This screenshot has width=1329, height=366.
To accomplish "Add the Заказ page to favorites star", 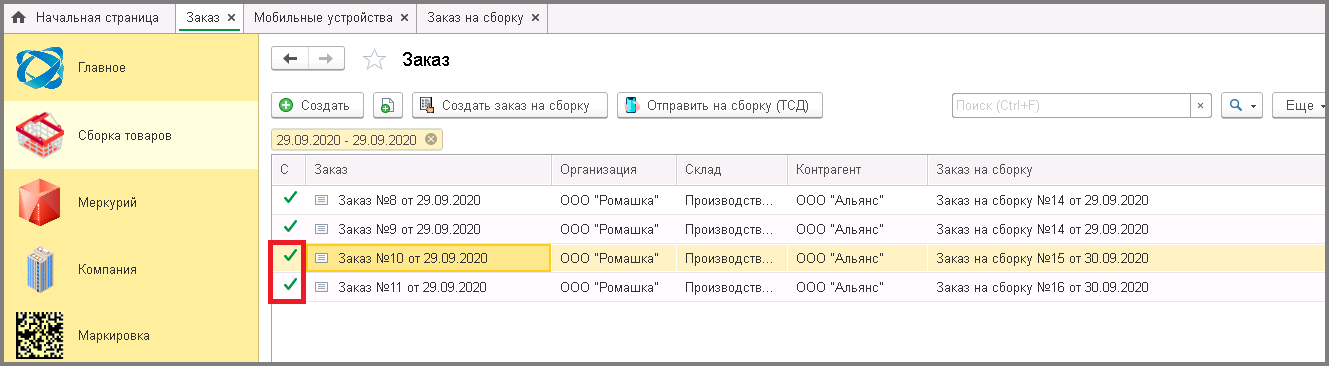I will click(x=374, y=60).
